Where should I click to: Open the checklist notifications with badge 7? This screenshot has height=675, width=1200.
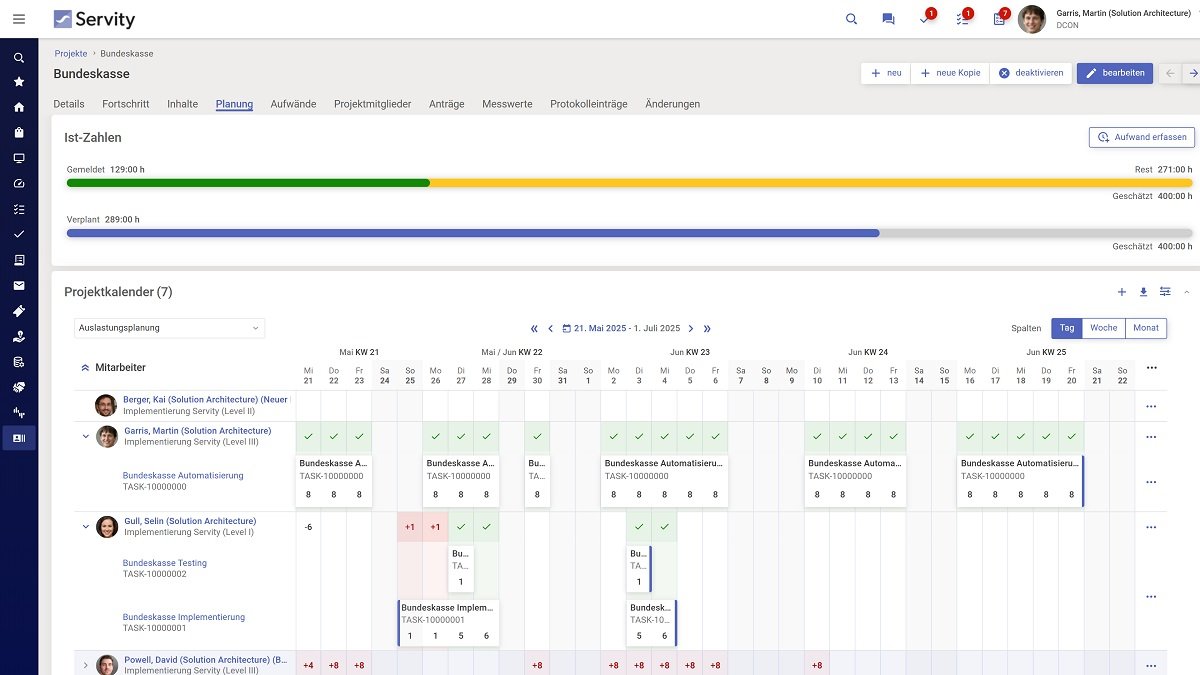999,19
